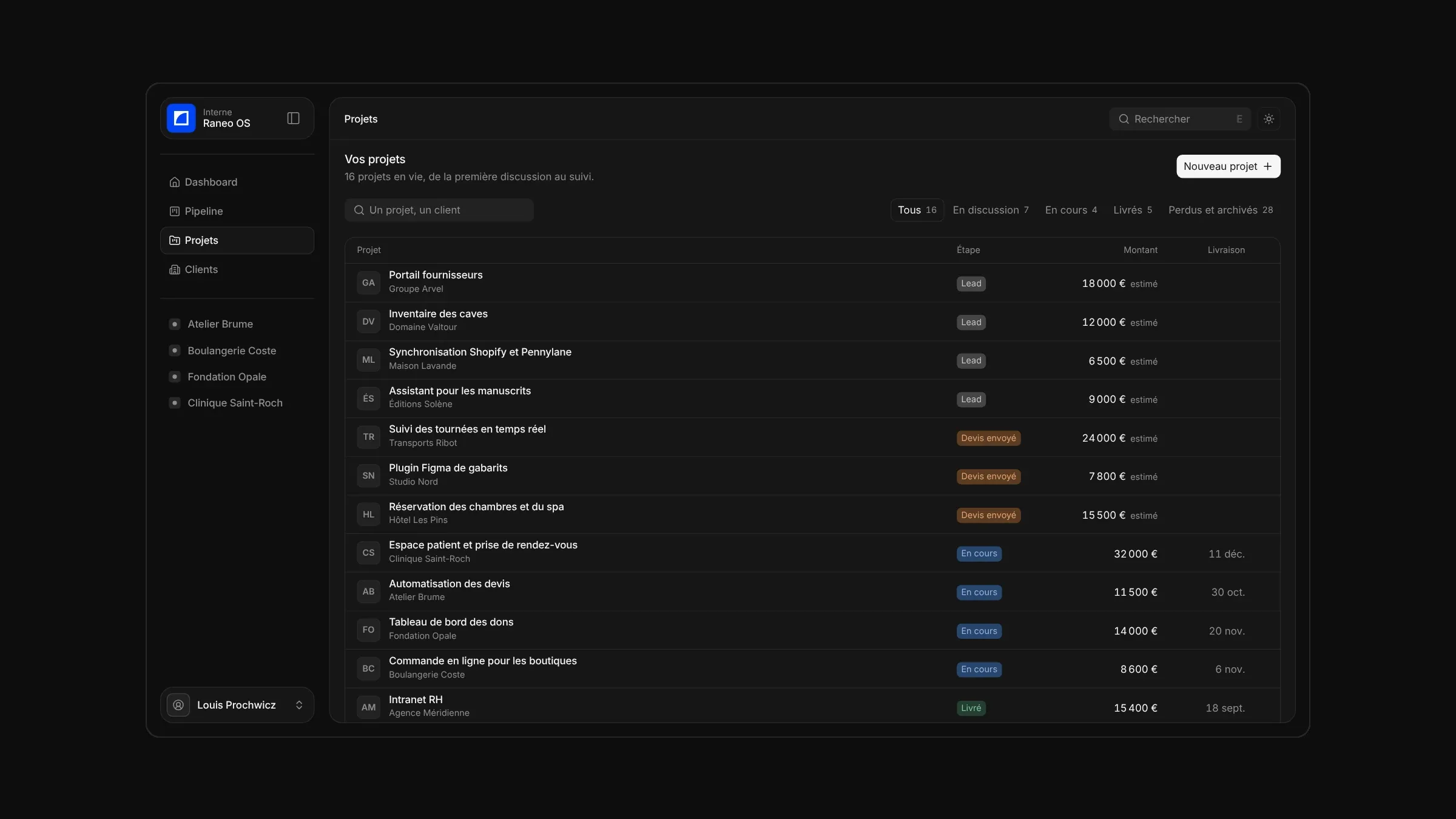
Task: Focus the Un projet, un client field
Action: [x=439, y=210]
